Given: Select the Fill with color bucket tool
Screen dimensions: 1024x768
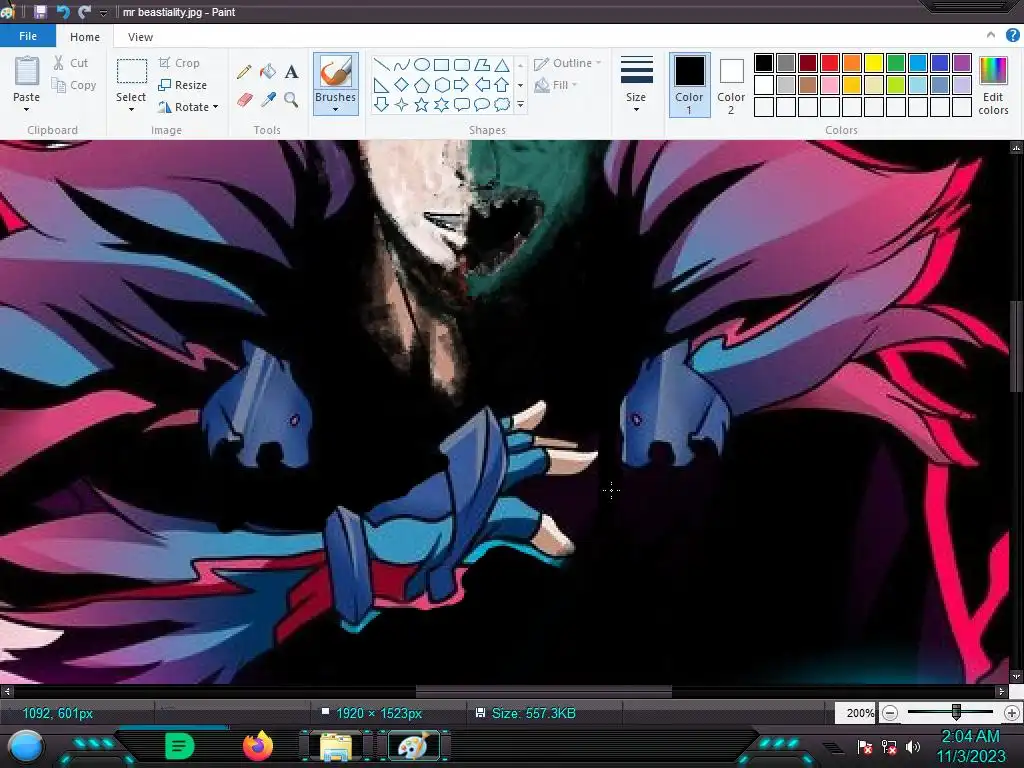Looking at the screenshot, I should pyautogui.click(x=268, y=71).
